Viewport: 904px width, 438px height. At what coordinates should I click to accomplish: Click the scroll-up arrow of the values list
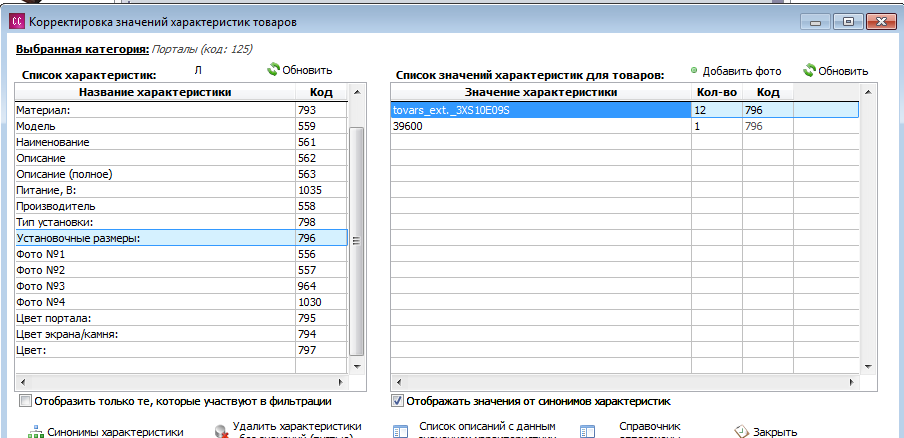point(868,92)
